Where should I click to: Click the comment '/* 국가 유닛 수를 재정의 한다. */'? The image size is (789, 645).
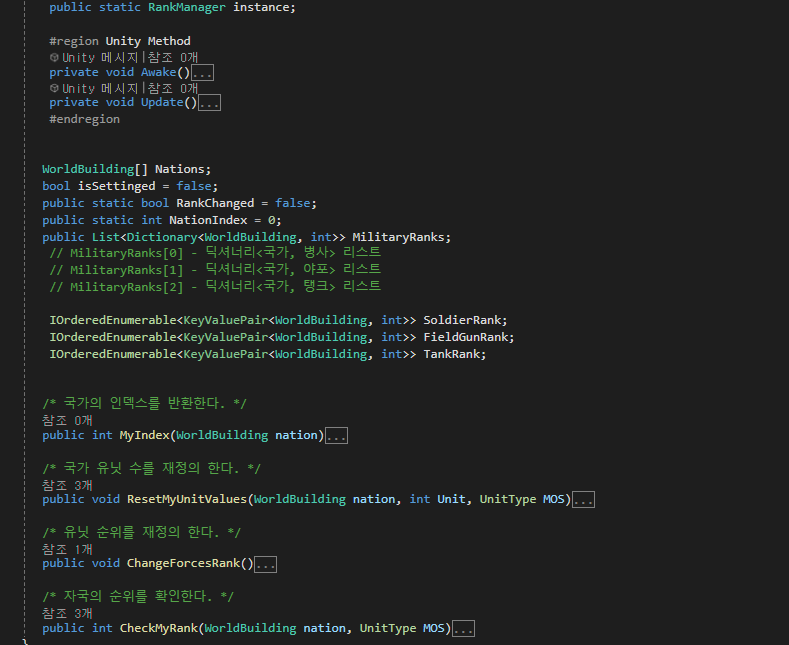(151, 468)
